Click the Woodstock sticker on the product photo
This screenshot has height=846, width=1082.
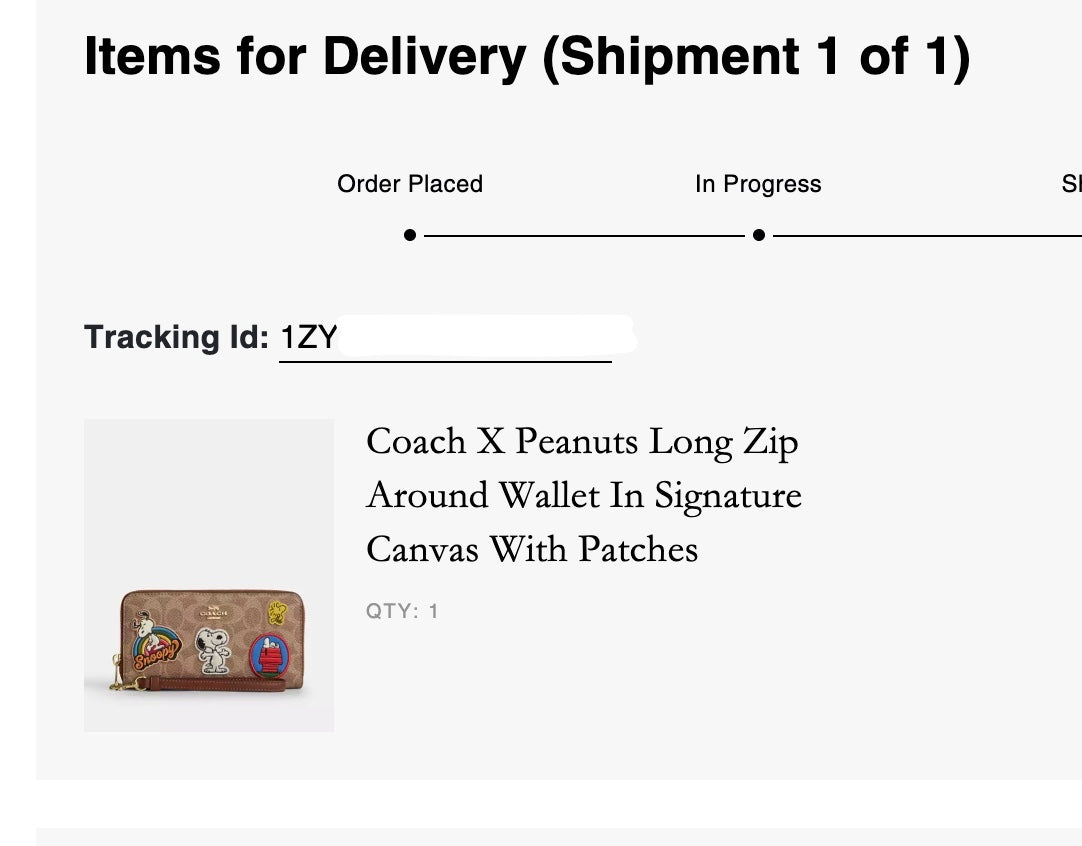278,613
